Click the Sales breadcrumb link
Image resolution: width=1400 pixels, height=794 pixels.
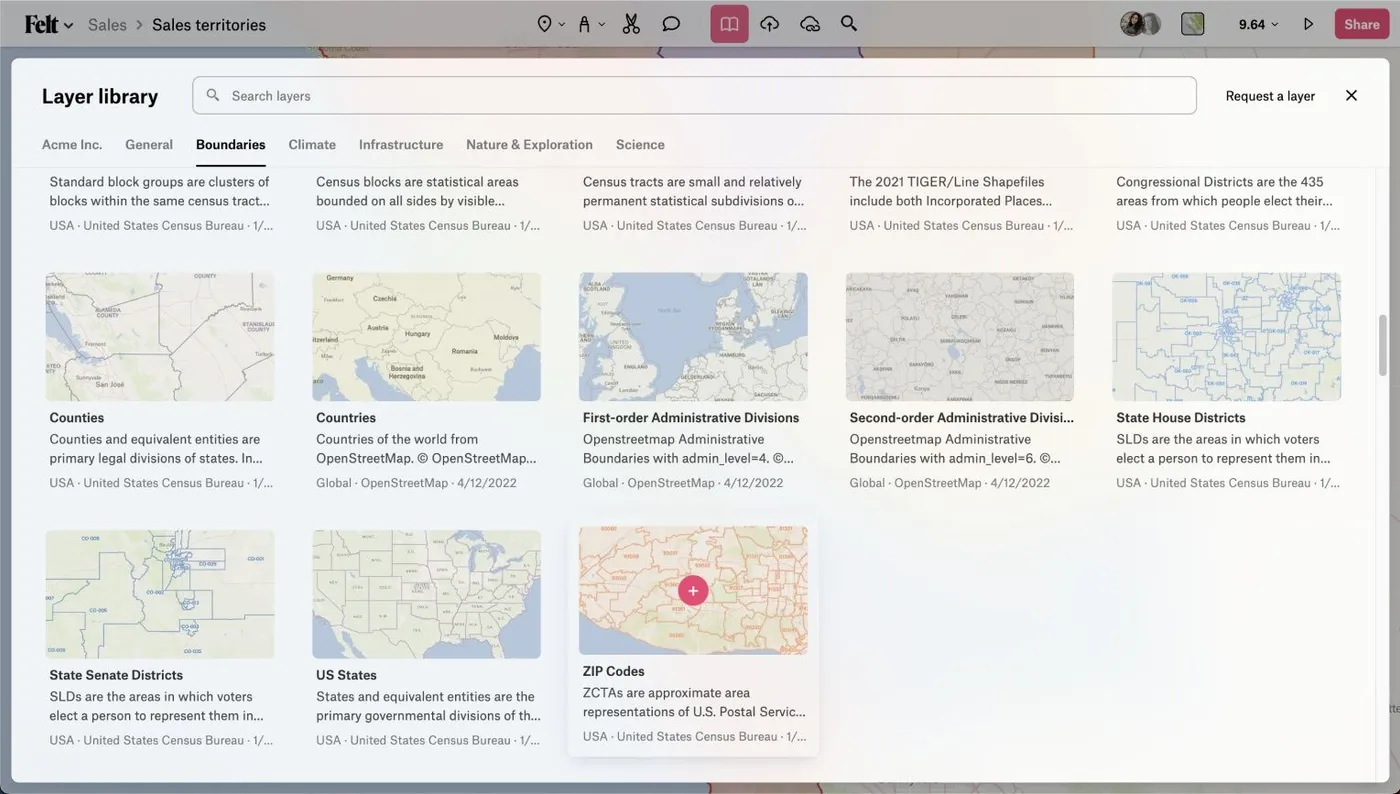[x=107, y=24]
